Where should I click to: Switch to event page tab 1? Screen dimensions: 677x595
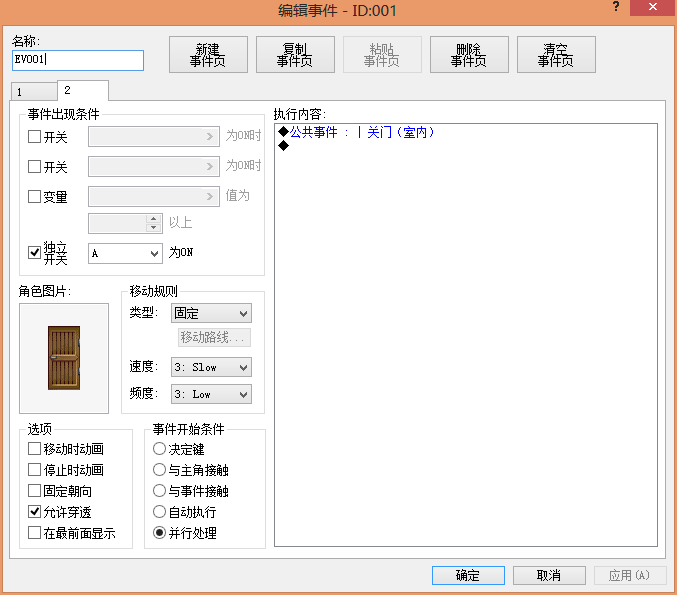(x=34, y=92)
